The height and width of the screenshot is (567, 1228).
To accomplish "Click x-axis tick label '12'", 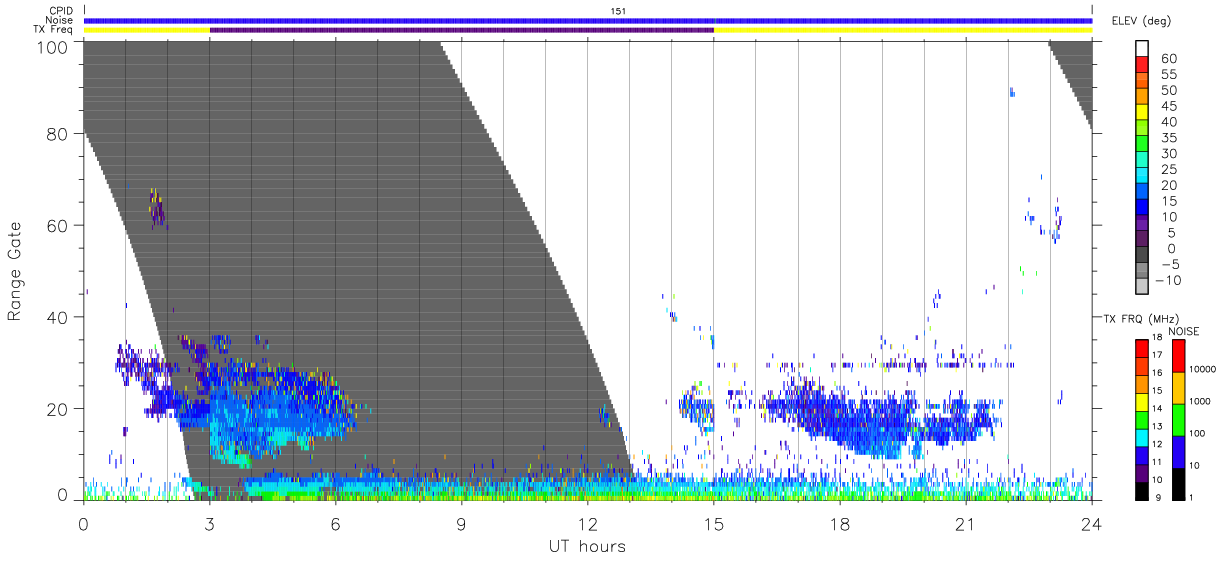I will click(x=588, y=523).
